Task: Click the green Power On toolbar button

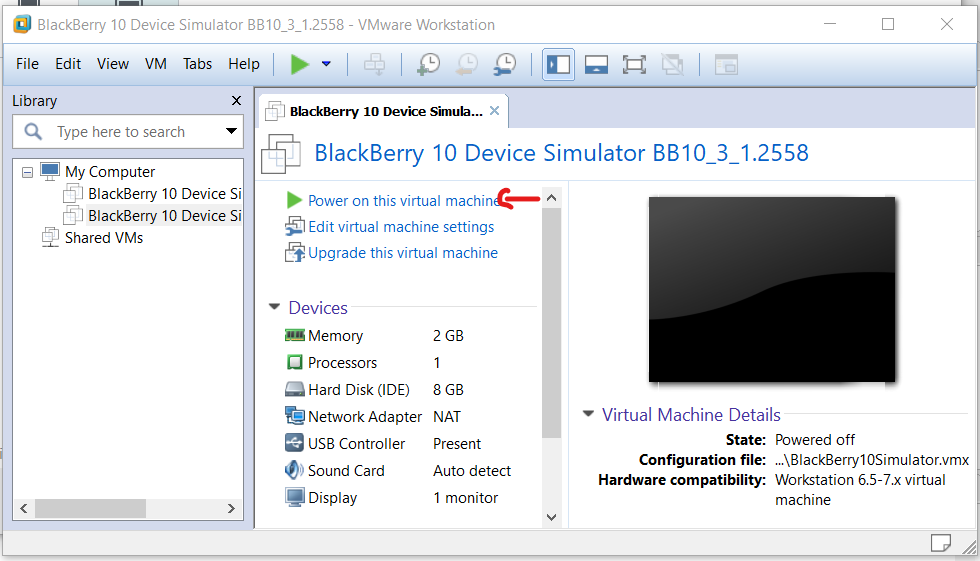Action: 300,64
